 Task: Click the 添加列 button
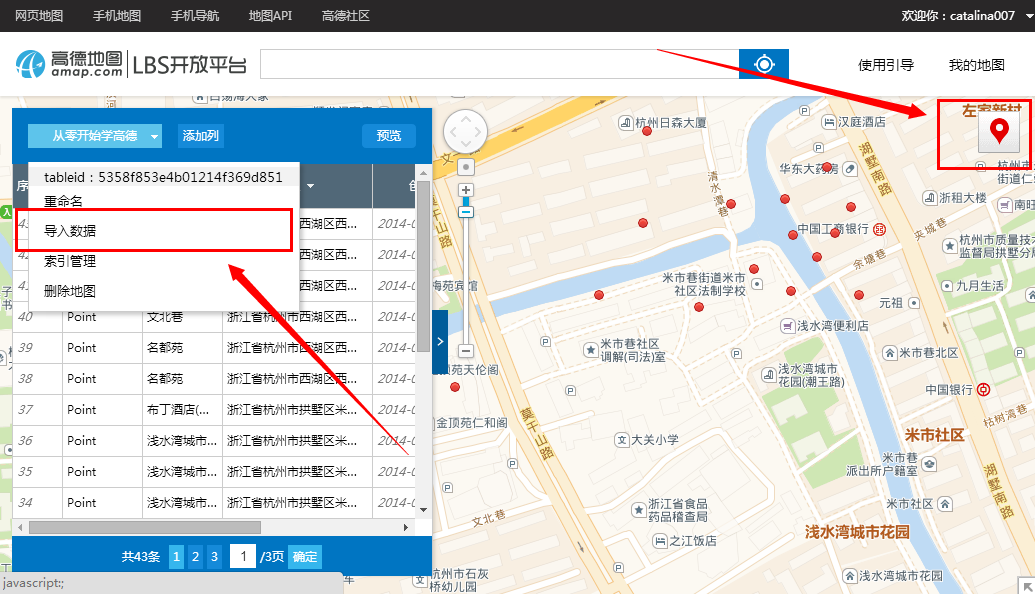[201, 136]
